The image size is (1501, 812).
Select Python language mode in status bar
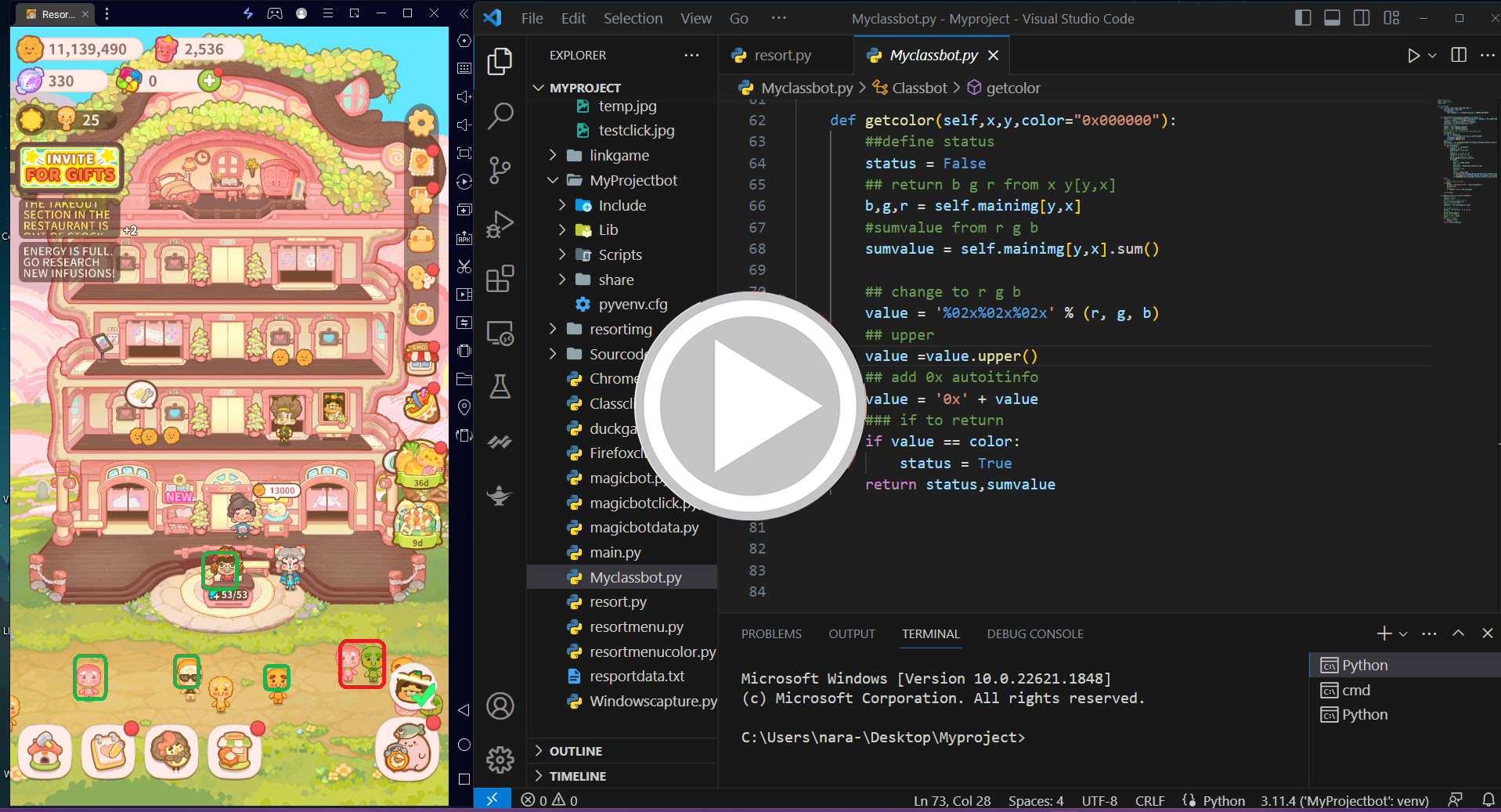(x=1223, y=800)
